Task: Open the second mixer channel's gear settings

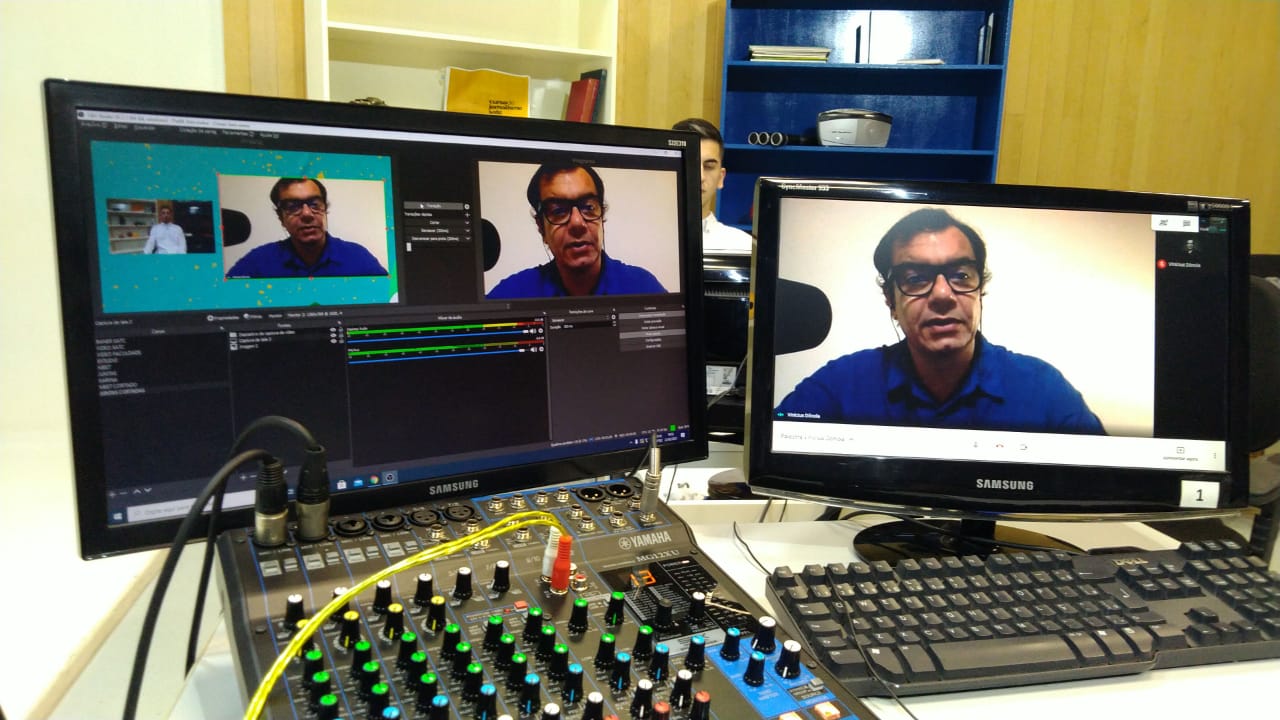Action: 541,349
